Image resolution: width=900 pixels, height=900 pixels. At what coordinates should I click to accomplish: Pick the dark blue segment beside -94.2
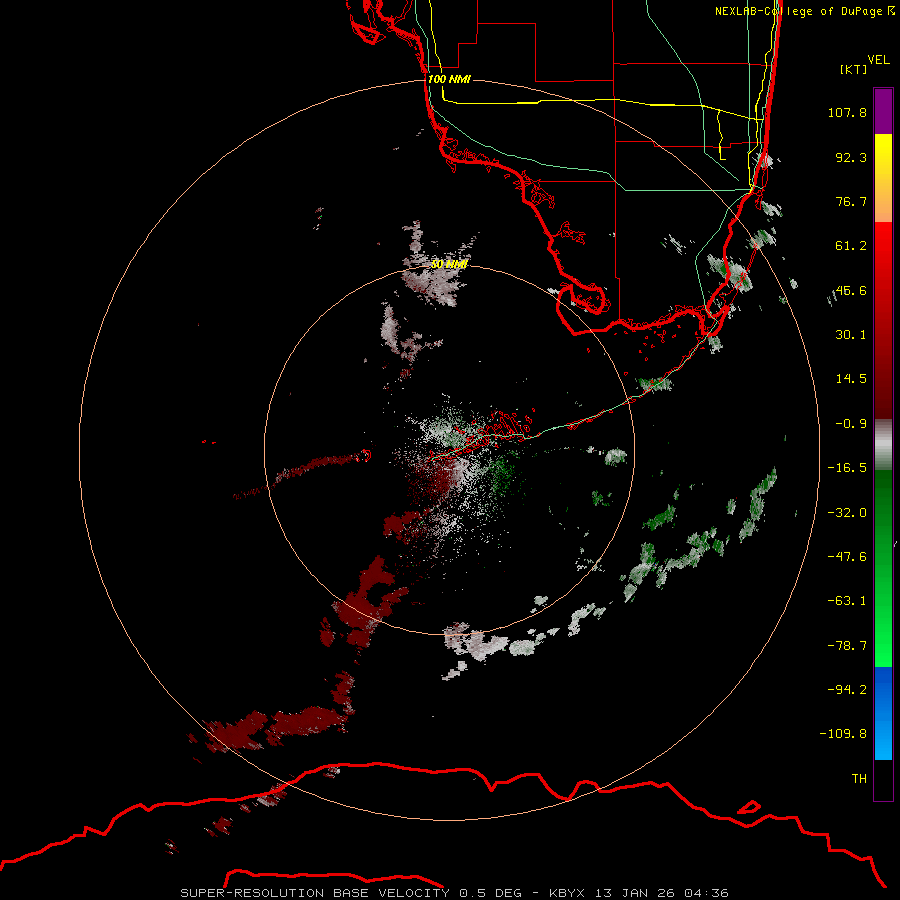[x=883, y=689]
